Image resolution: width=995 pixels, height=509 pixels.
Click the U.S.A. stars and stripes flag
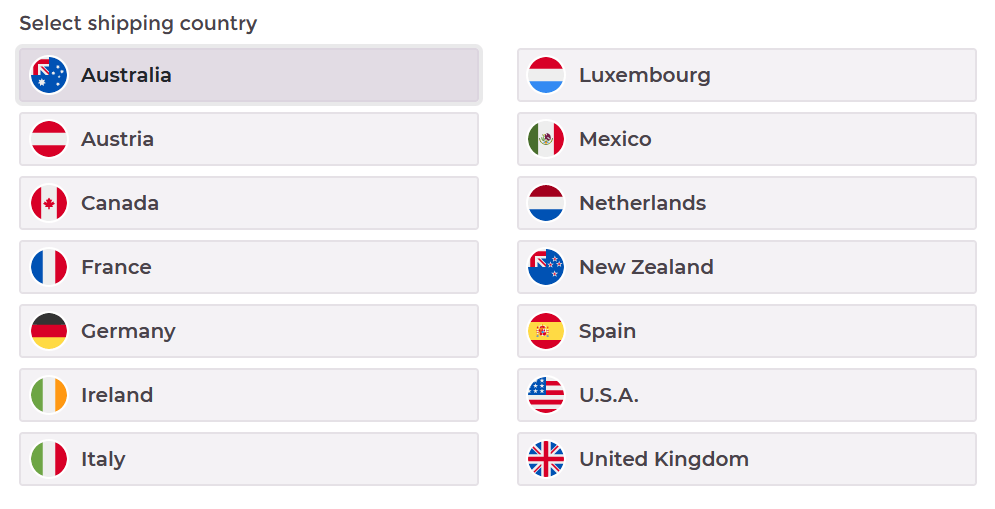pos(546,395)
